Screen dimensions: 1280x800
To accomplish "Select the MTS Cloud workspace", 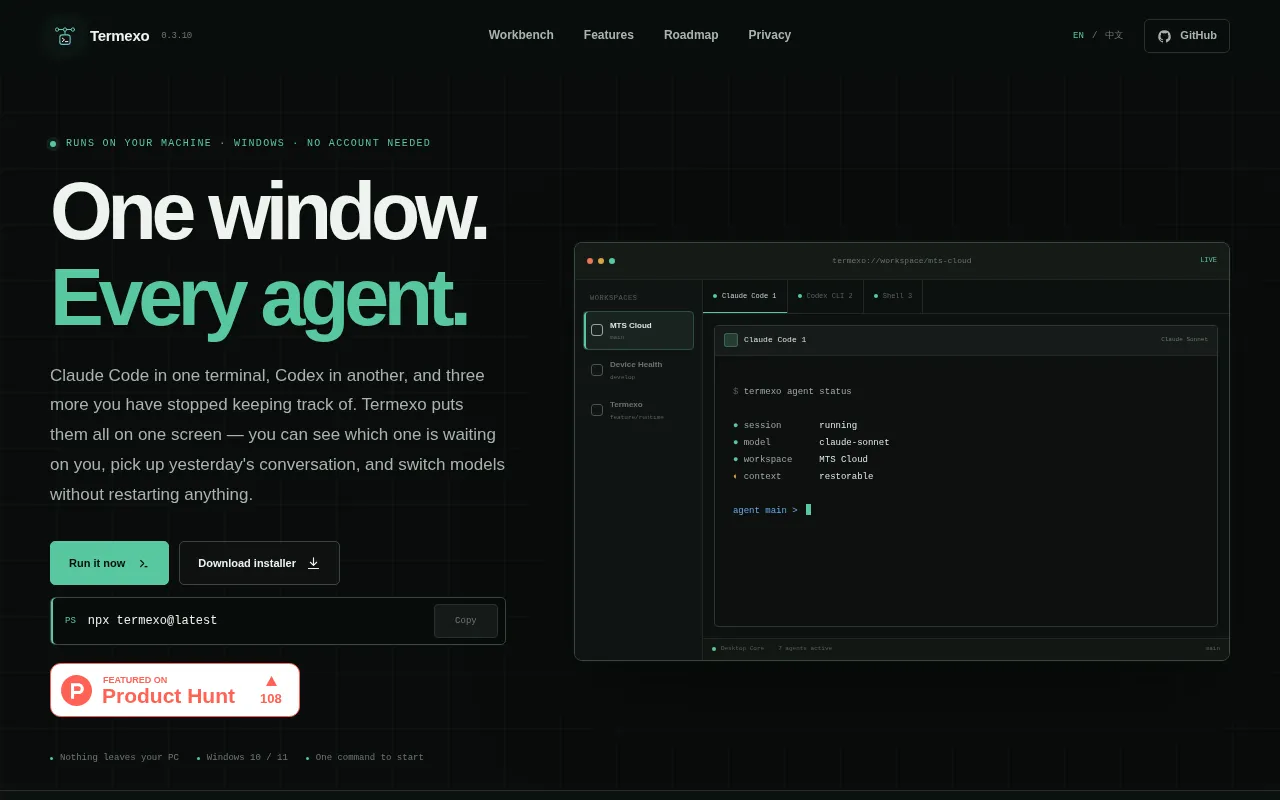I will point(639,330).
